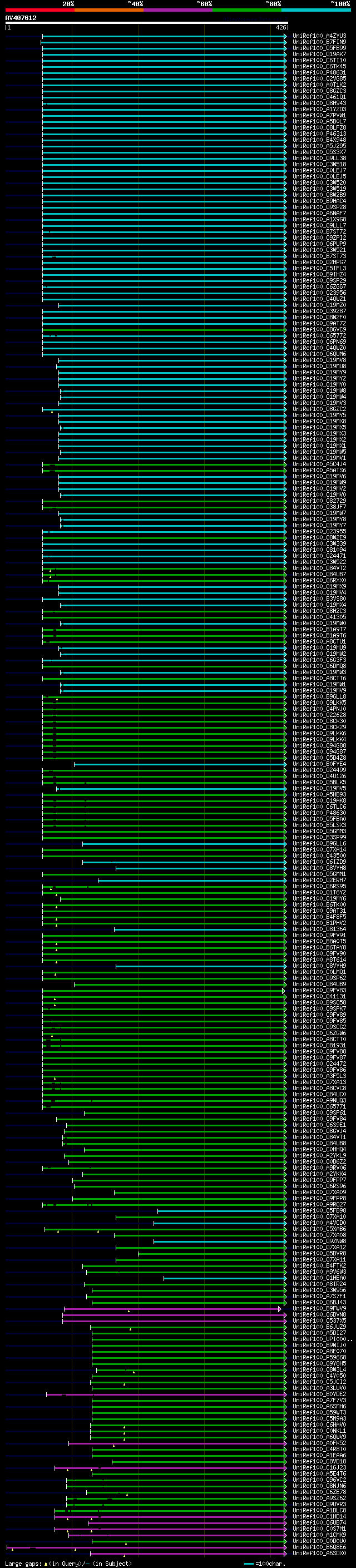356x1568 pixels.
Task: Open hit UniRef100_B4F8F5
Action: coord(319,917)
